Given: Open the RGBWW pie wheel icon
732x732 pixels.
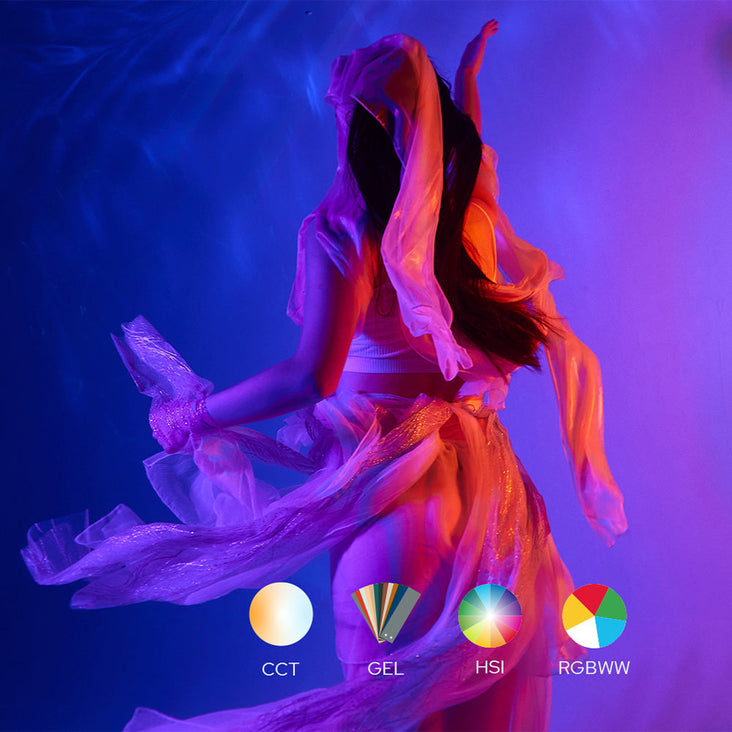Looking at the screenshot, I should coord(594,615).
